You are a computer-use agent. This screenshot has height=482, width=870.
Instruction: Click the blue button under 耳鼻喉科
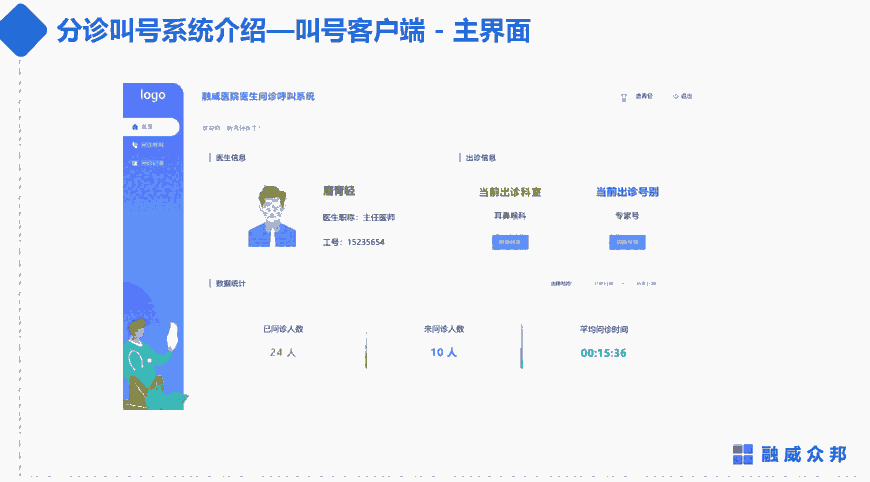[510, 242]
